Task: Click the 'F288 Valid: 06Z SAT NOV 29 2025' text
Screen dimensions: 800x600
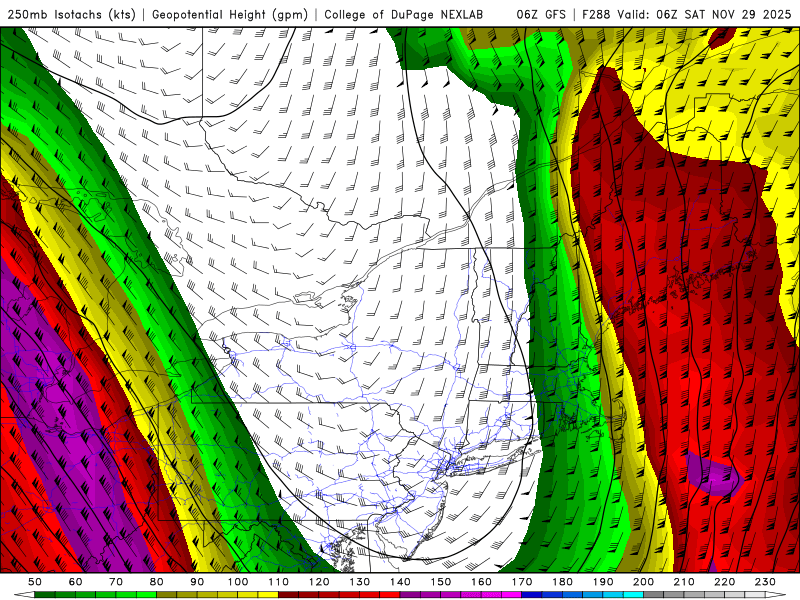Action: click(x=686, y=14)
